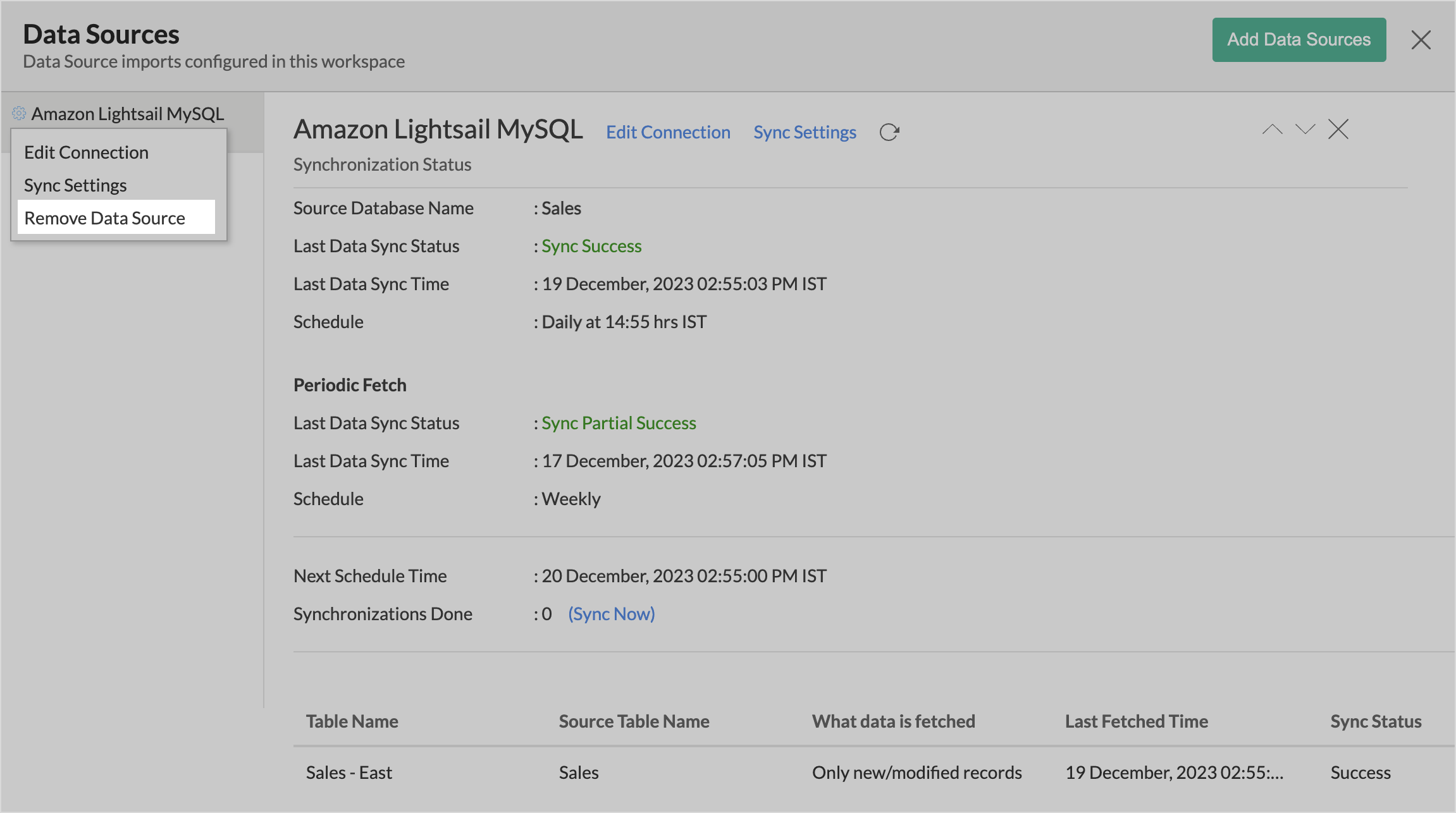Viewport: 1456px width, 813px height.
Task: Click the Table Name column header
Action: click(352, 721)
